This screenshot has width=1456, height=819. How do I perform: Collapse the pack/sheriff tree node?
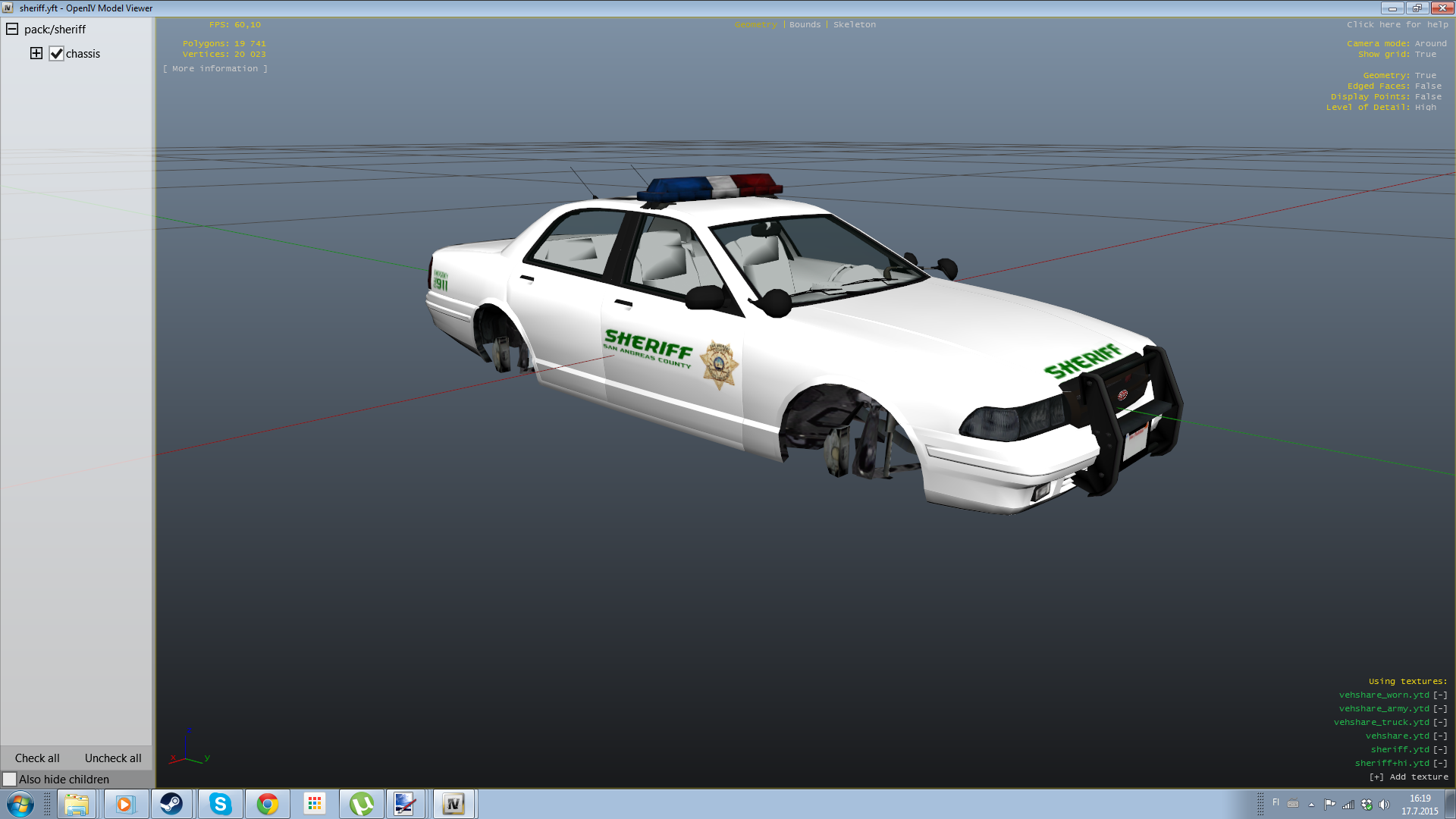[12, 29]
